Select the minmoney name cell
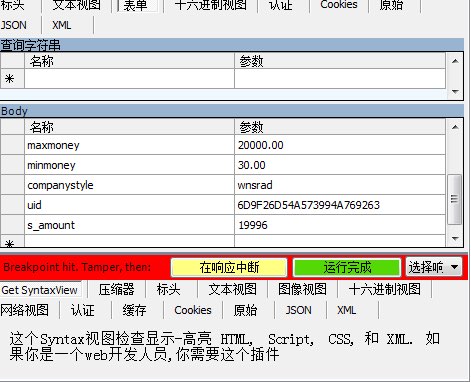 [x=129, y=165]
